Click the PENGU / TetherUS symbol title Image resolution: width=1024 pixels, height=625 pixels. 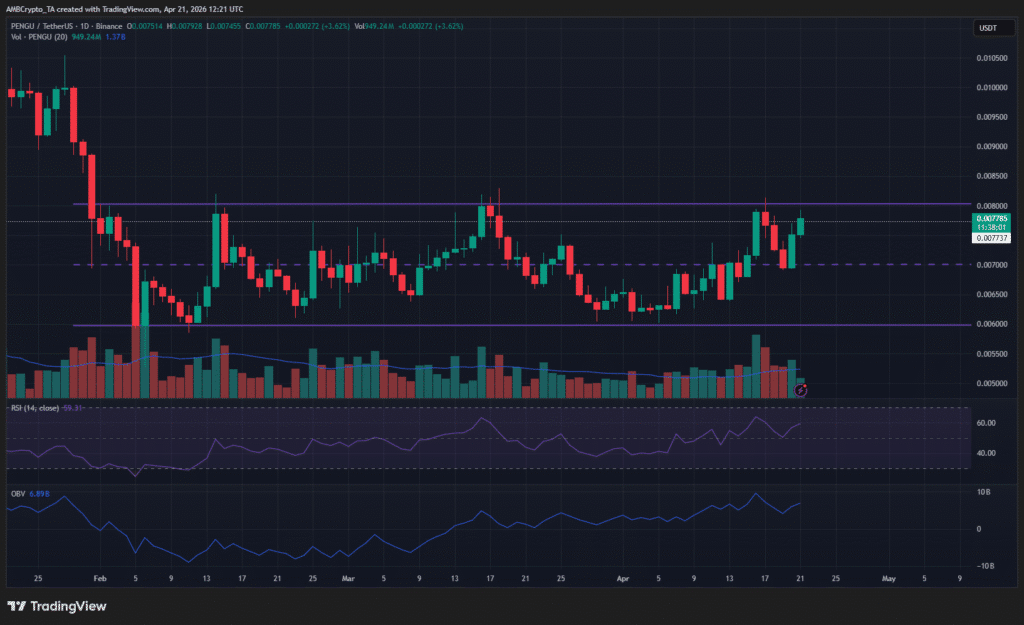click(66, 26)
